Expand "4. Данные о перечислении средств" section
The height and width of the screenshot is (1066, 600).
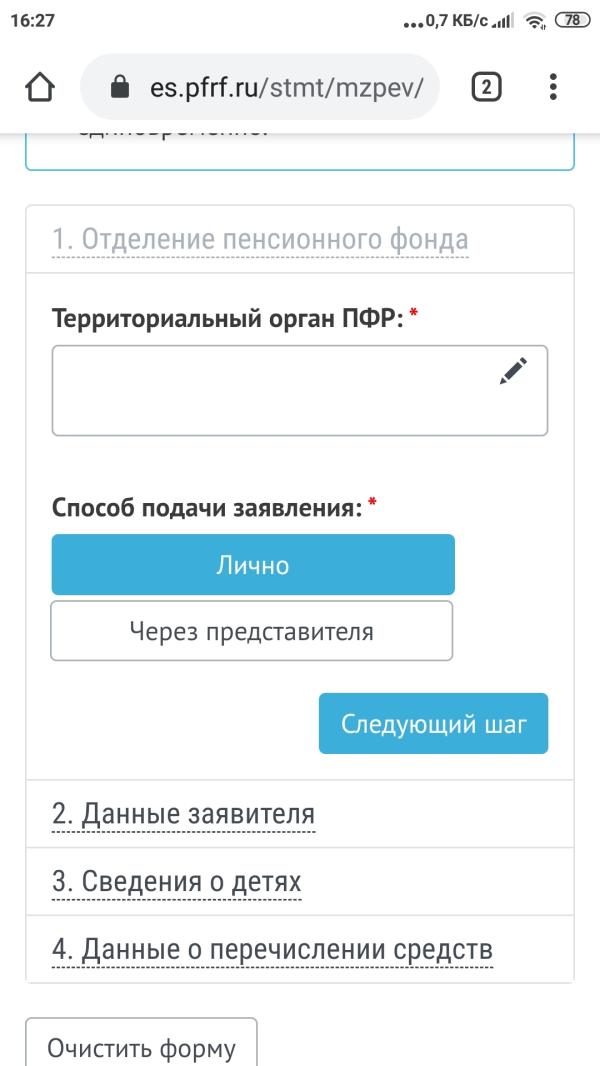click(272, 949)
